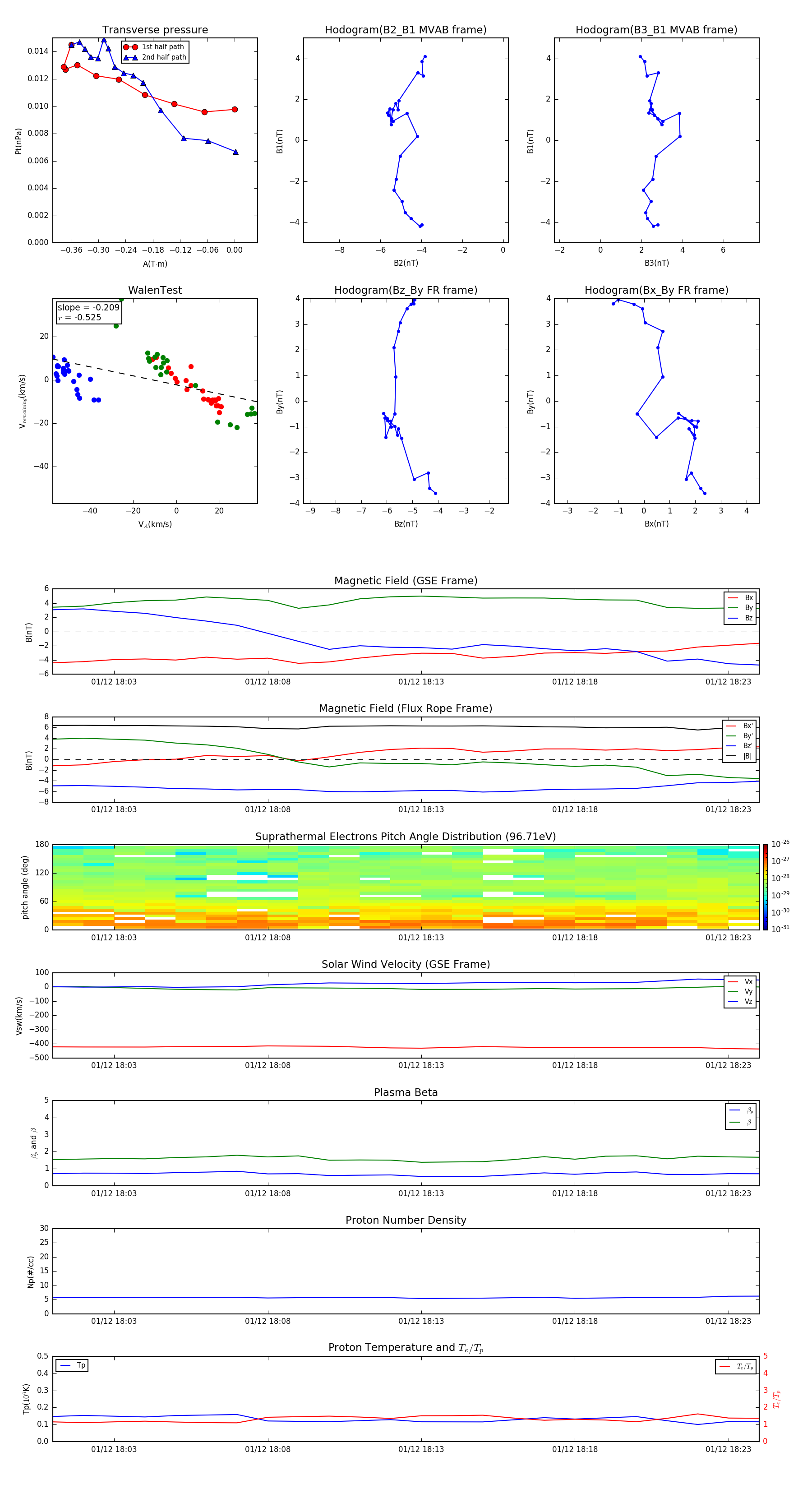
Task: Select 'Bx' in GSE magnetic field legend
Action: 740,598
